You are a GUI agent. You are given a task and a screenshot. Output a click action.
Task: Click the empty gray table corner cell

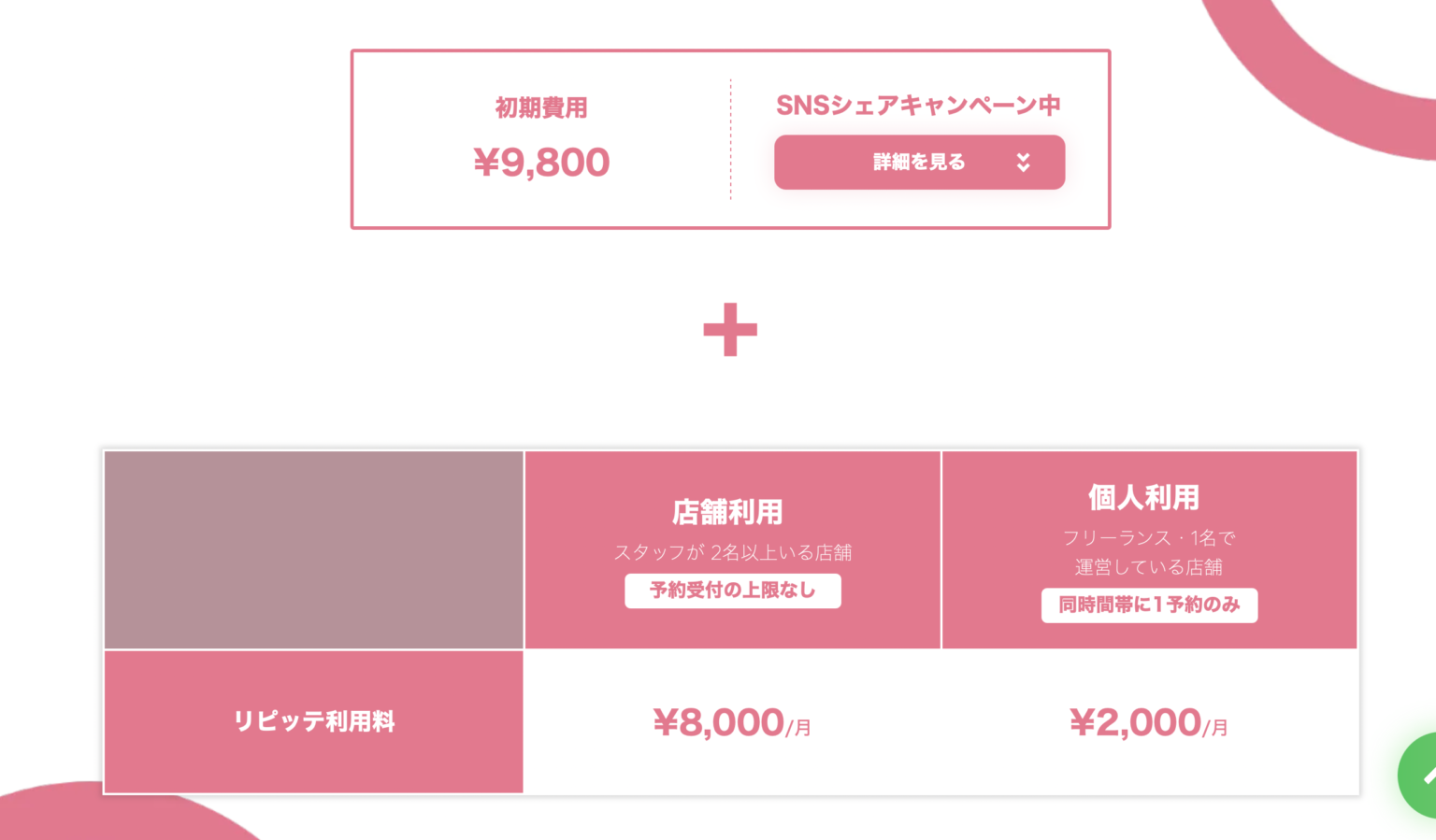click(314, 549)
